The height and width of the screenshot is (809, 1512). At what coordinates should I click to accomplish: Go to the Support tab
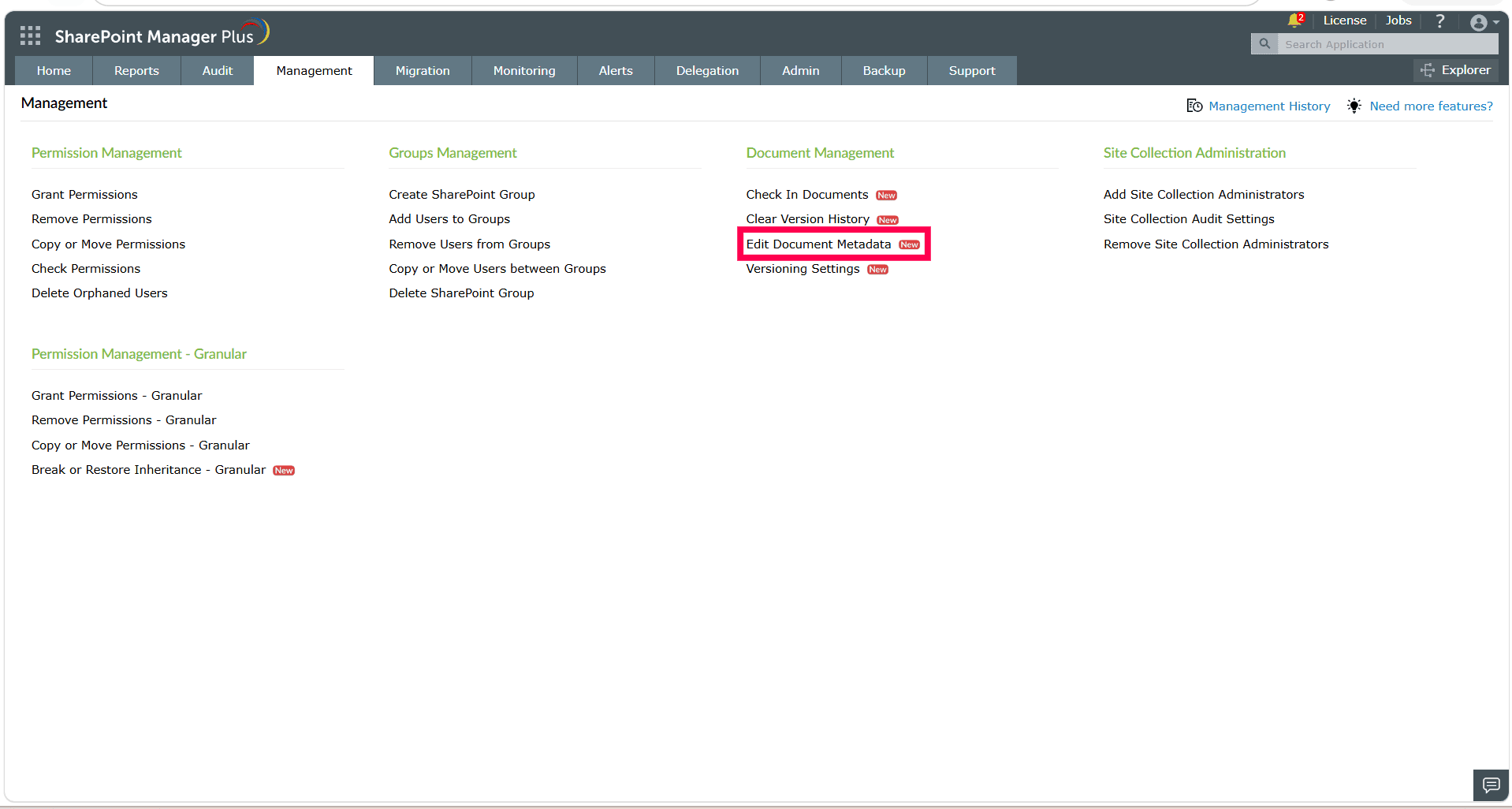972,70
